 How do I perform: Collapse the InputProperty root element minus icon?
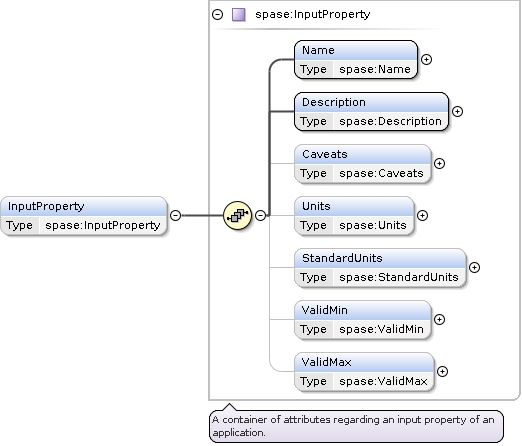[176, 215]
